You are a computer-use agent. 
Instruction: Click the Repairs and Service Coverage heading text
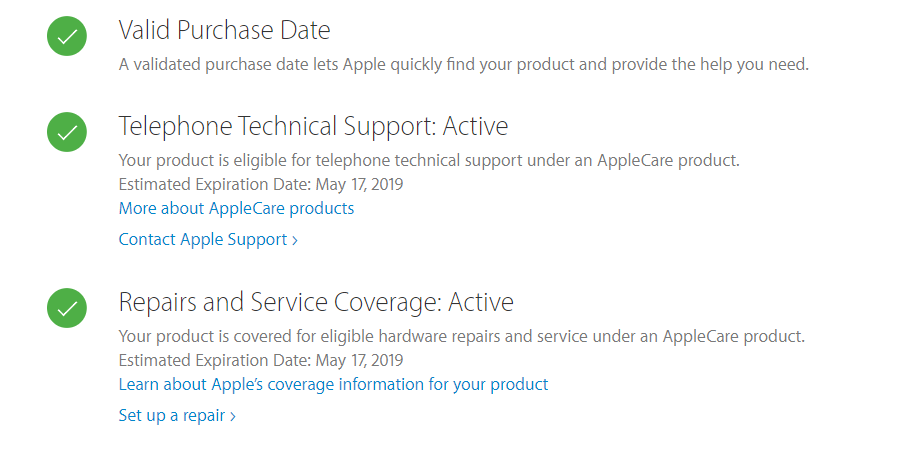point(280,302)
